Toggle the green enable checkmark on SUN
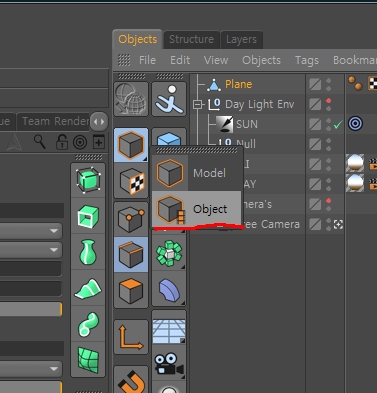The width and height of the screenshot is (377, 393). tap(338, 124)
